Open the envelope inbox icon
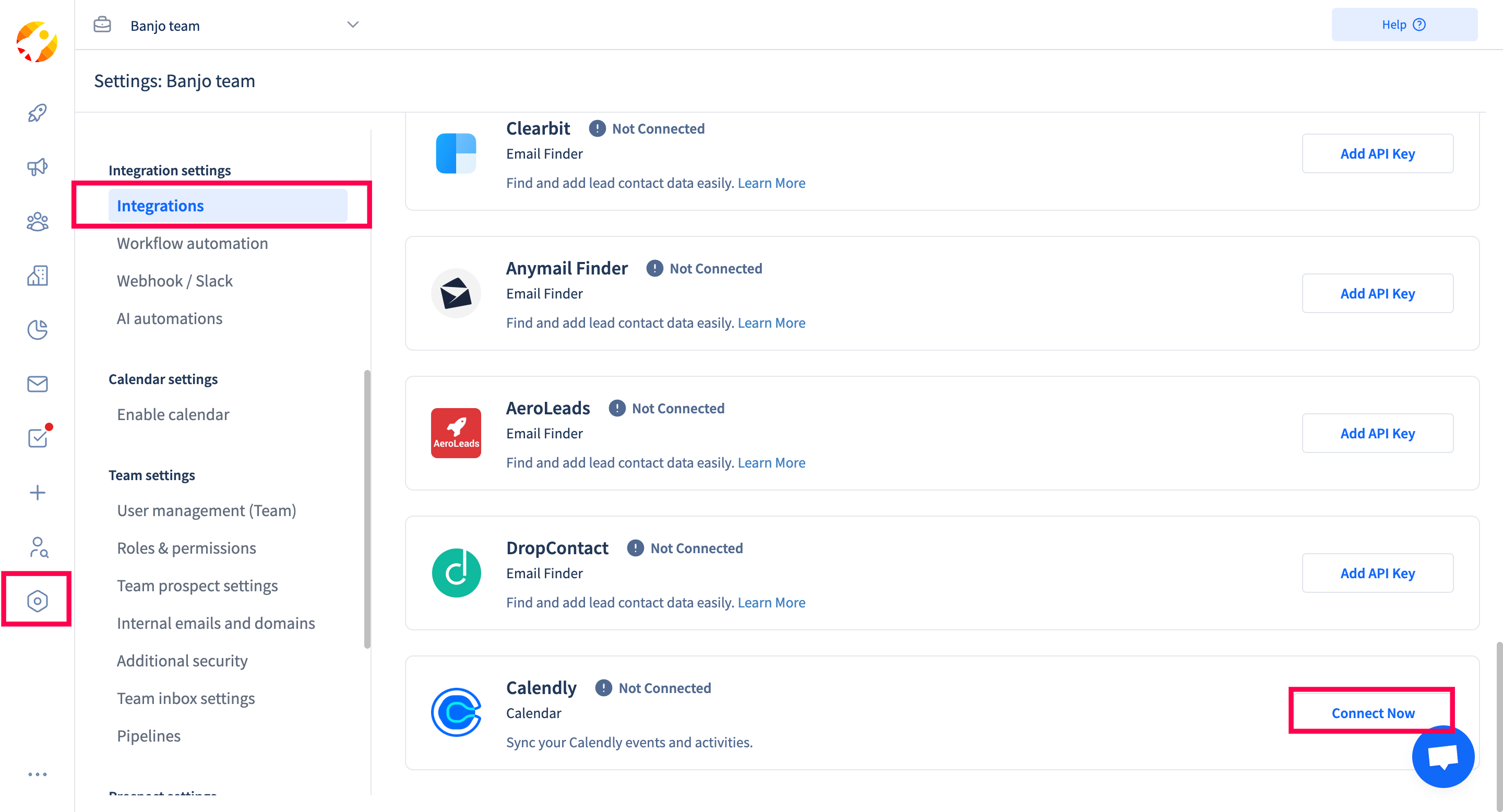 click(38, 384)
